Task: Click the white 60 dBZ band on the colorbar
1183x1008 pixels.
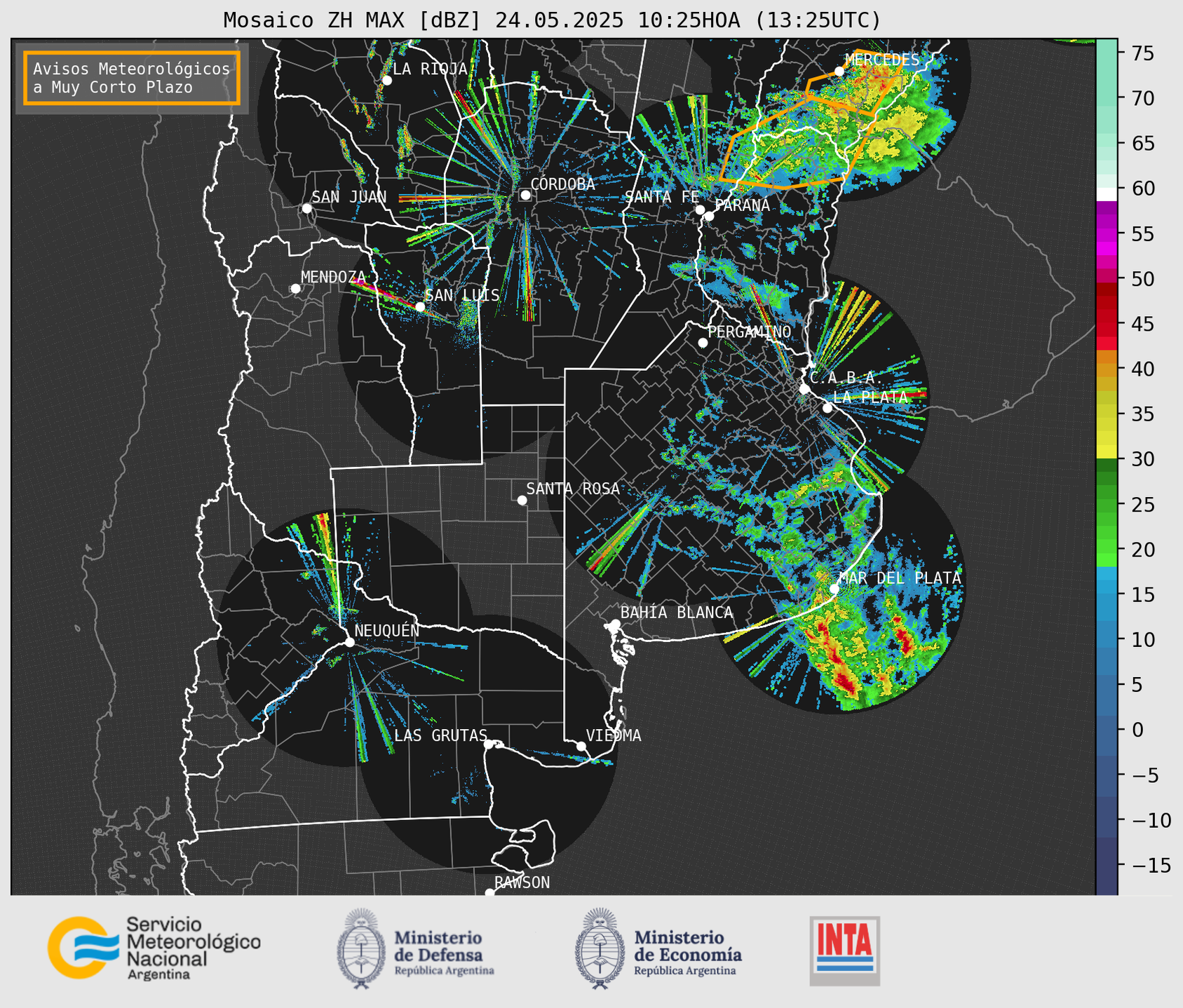Action: (x=1107, y=194)
